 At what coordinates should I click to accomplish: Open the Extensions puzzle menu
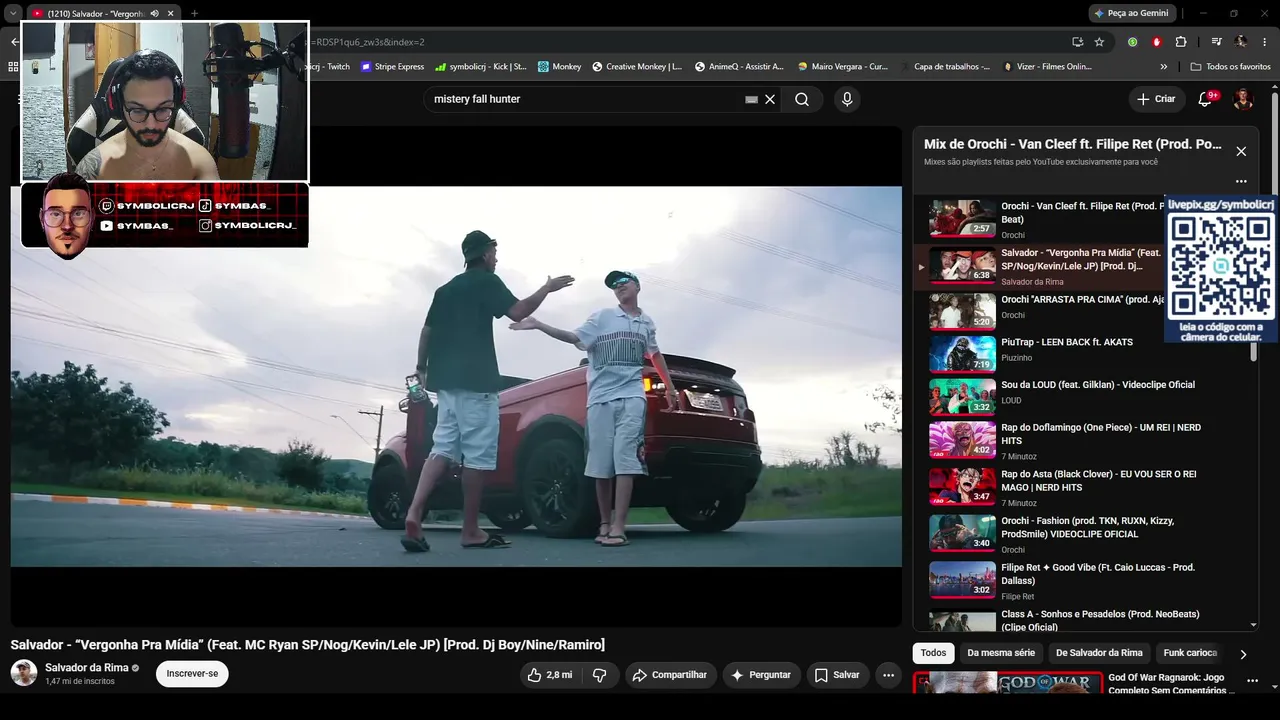(x=1181, y=42)
